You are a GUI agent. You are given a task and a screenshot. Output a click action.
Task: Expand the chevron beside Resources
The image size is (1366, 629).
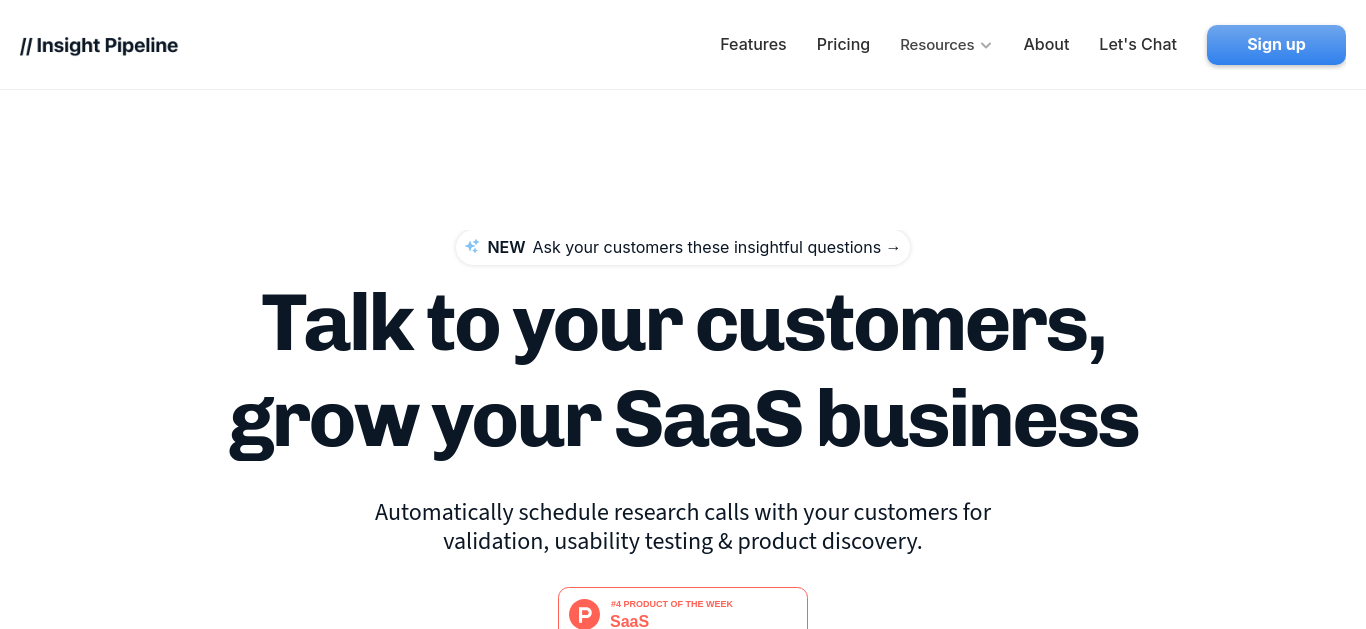coord(986,46)
